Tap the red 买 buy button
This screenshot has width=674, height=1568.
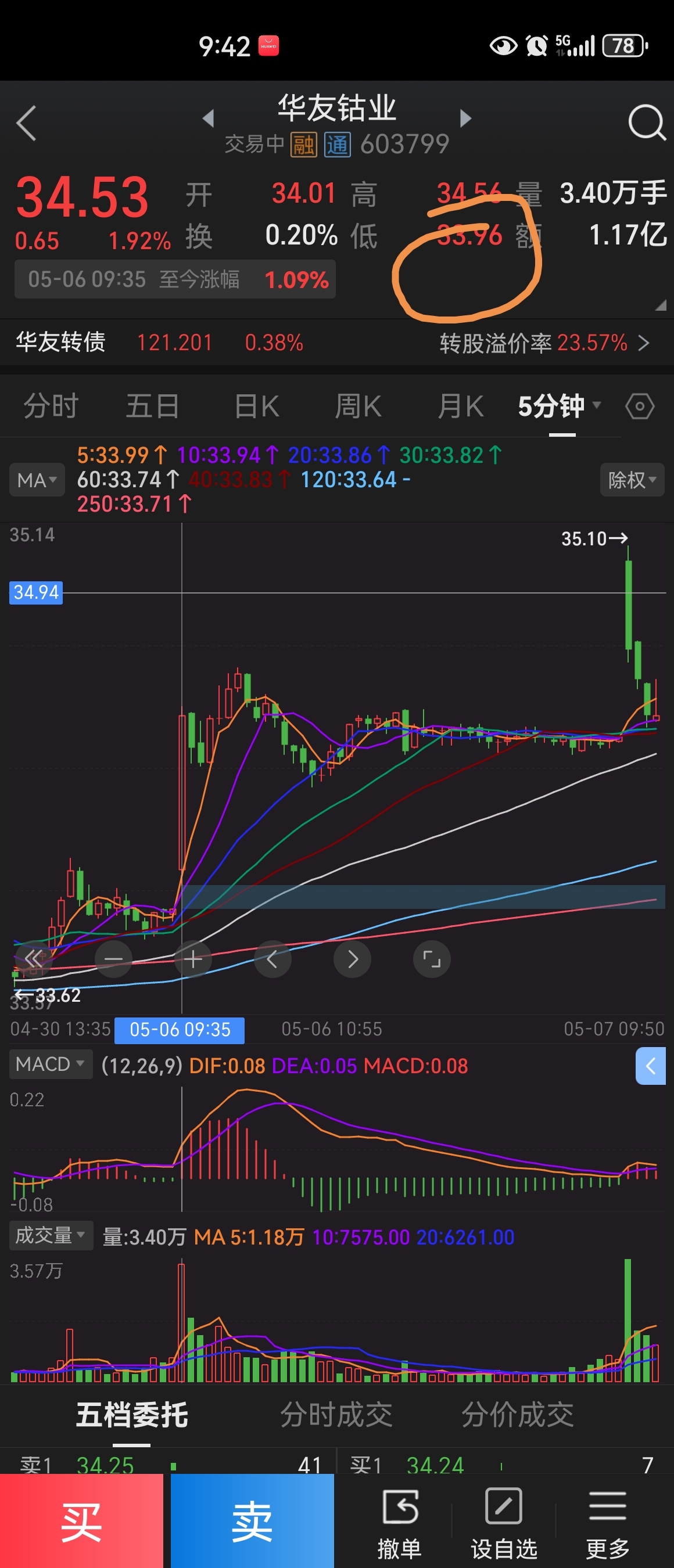[x=81, y=1520]
